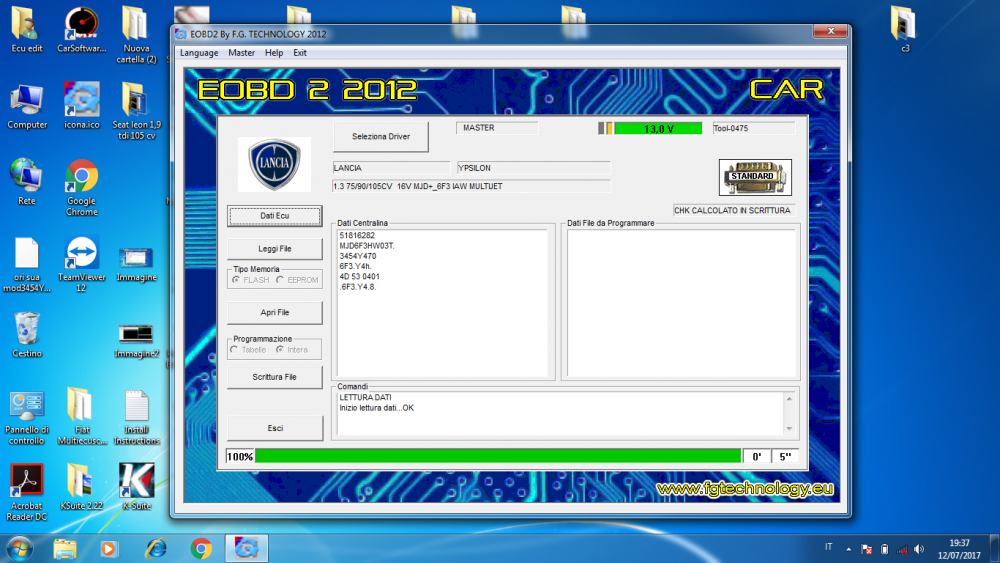Click Seleziona Driver button
The width and height of the screenshot is (1000, 563).
coord(381,136)
